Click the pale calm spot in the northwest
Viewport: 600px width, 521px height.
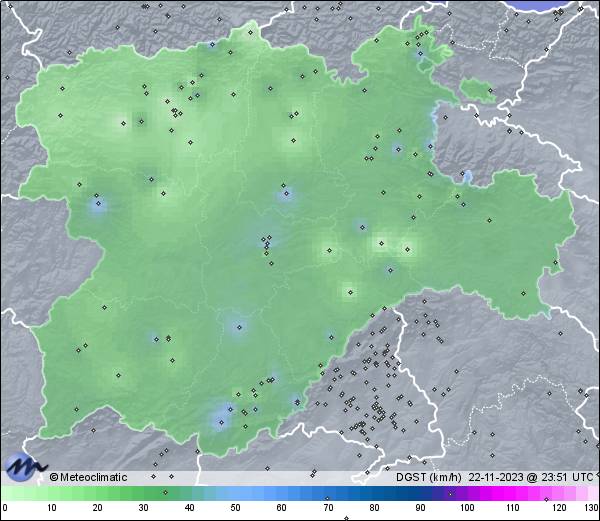(x=125, y=123)
